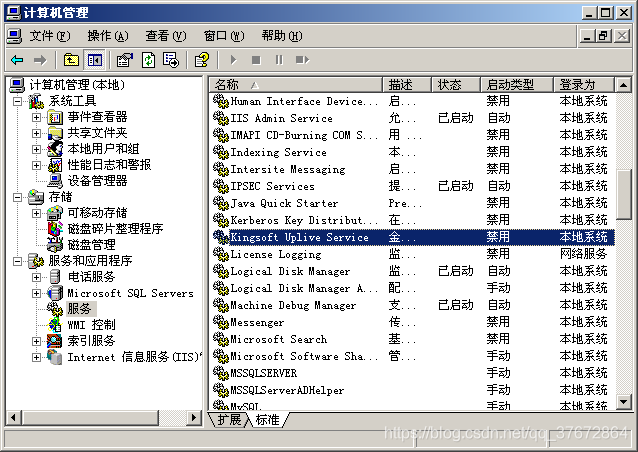Click the Export list toolbar icon

(171, 60)
